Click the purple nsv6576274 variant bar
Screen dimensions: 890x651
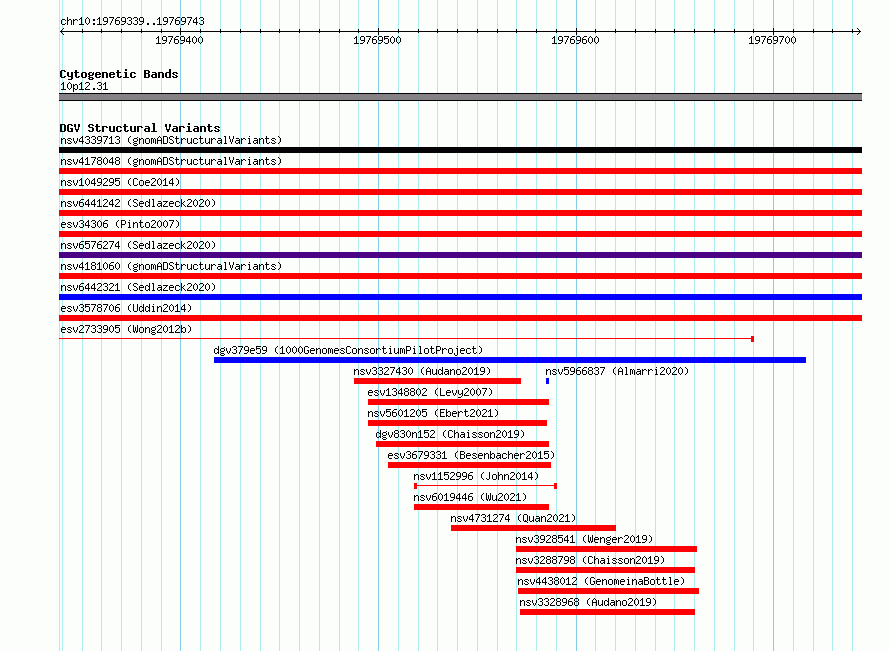point(460,255)
